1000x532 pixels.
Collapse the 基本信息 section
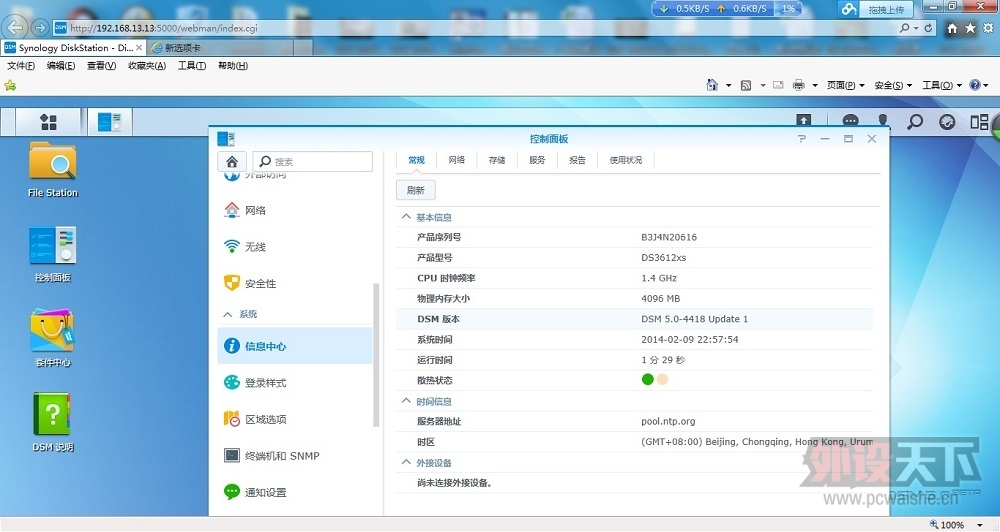tap(406, 217)
